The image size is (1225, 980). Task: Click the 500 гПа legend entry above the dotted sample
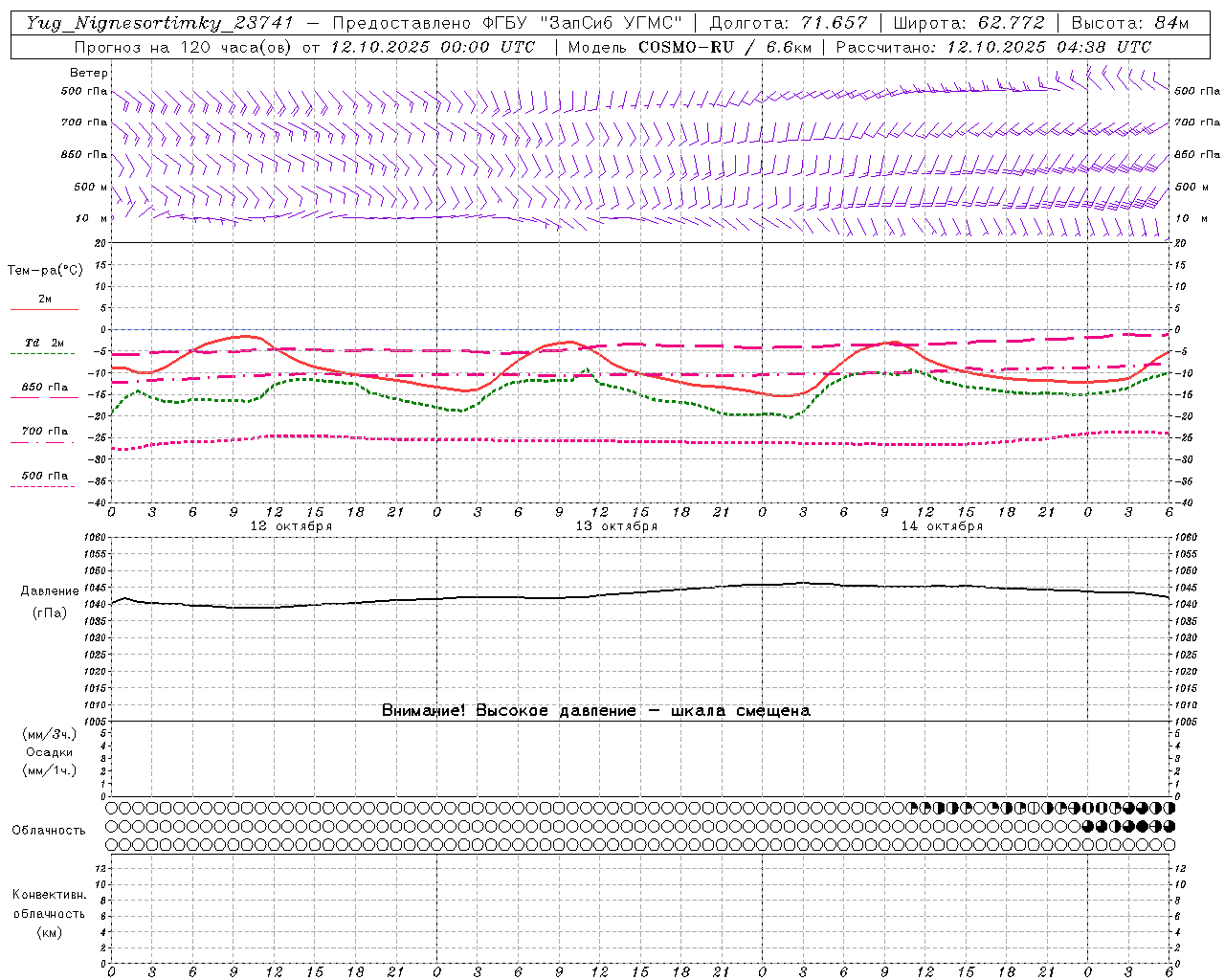coord(45,476)
